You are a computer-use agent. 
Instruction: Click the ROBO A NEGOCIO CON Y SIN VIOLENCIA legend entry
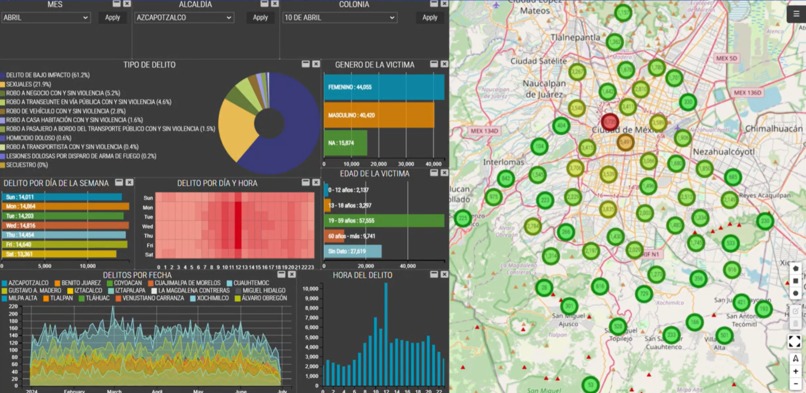(60, 93)
